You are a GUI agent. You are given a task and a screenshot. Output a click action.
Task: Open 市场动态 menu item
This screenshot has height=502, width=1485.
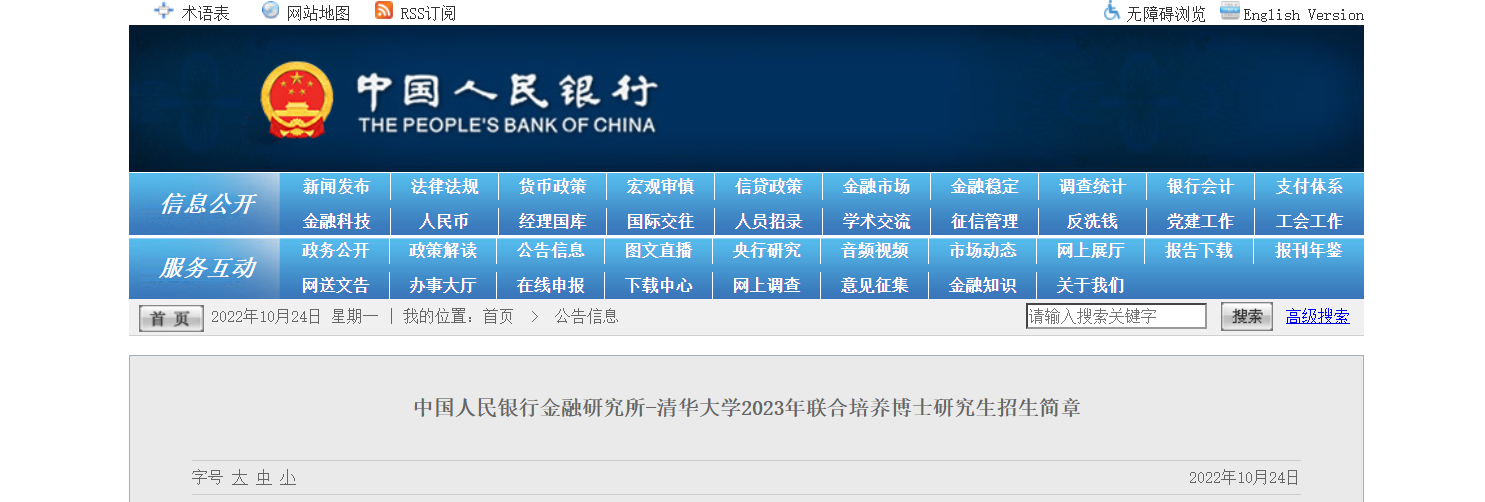click(x=984, y=251)
